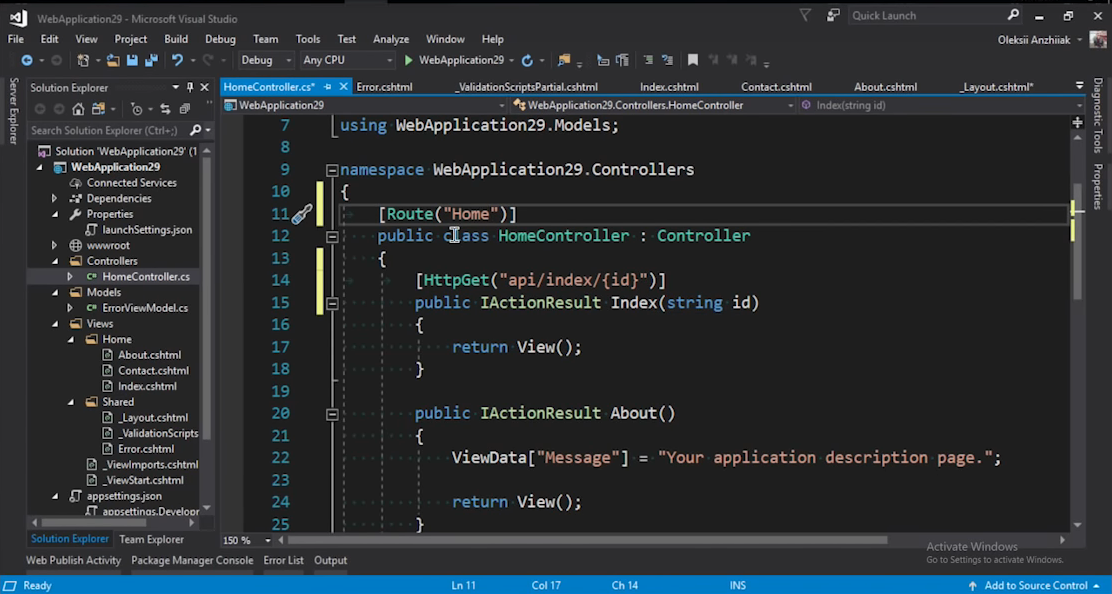Image resolution: width=1112 pixels, height=594 pixels.
Task: Open the 150 % zoom level dropdown
Action: (x=247, y=540)
